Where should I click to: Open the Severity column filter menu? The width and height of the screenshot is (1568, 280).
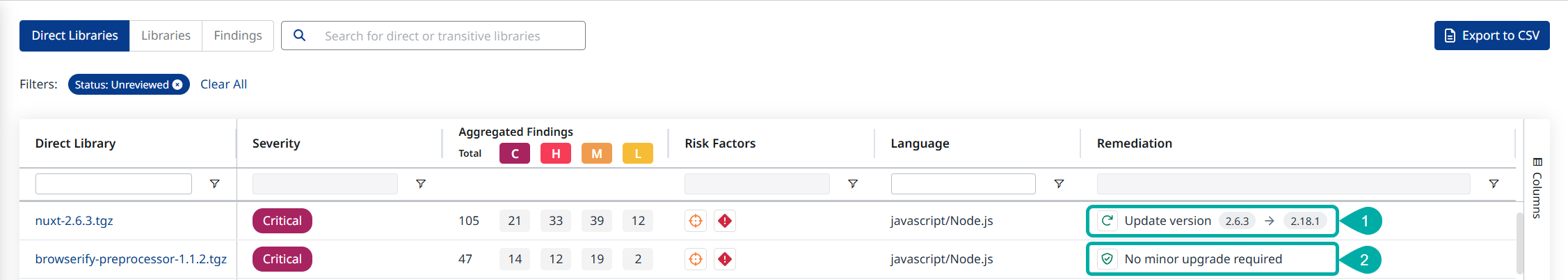(x=421, y=184)
